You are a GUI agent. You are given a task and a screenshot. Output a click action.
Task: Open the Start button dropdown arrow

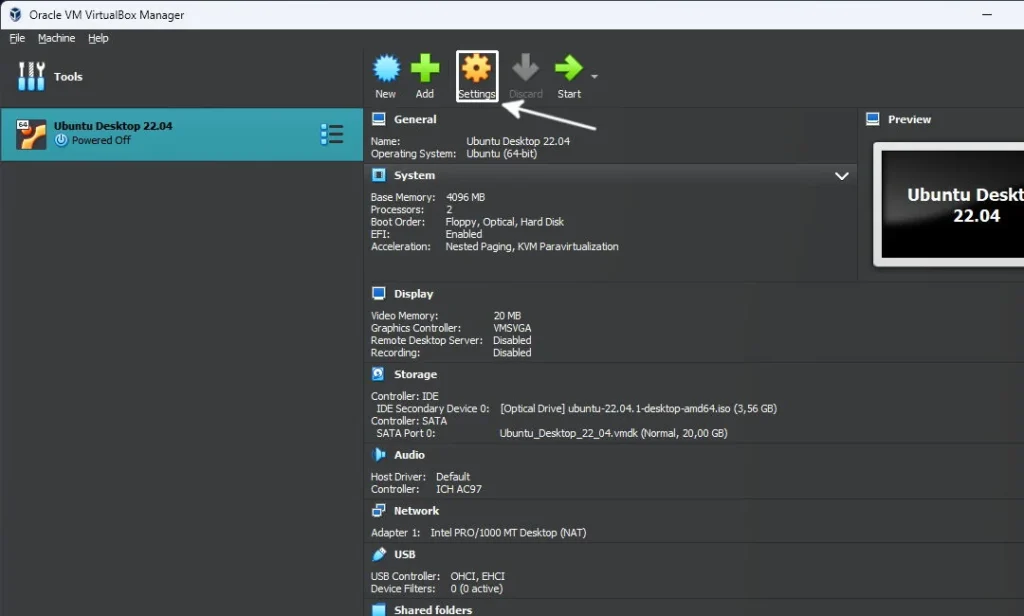tap(594, 76)
